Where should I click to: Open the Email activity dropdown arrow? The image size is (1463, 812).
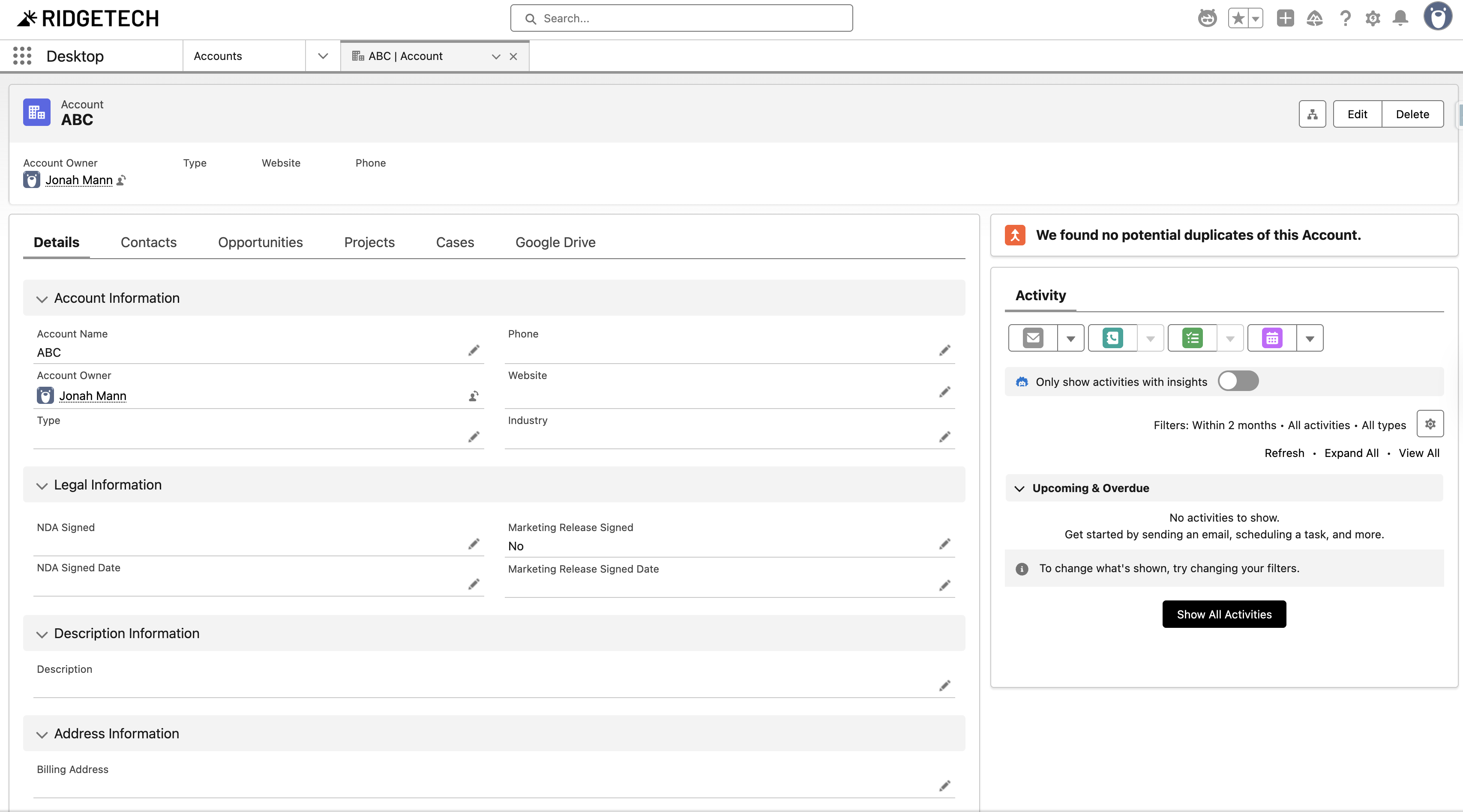coord(1070,338)
